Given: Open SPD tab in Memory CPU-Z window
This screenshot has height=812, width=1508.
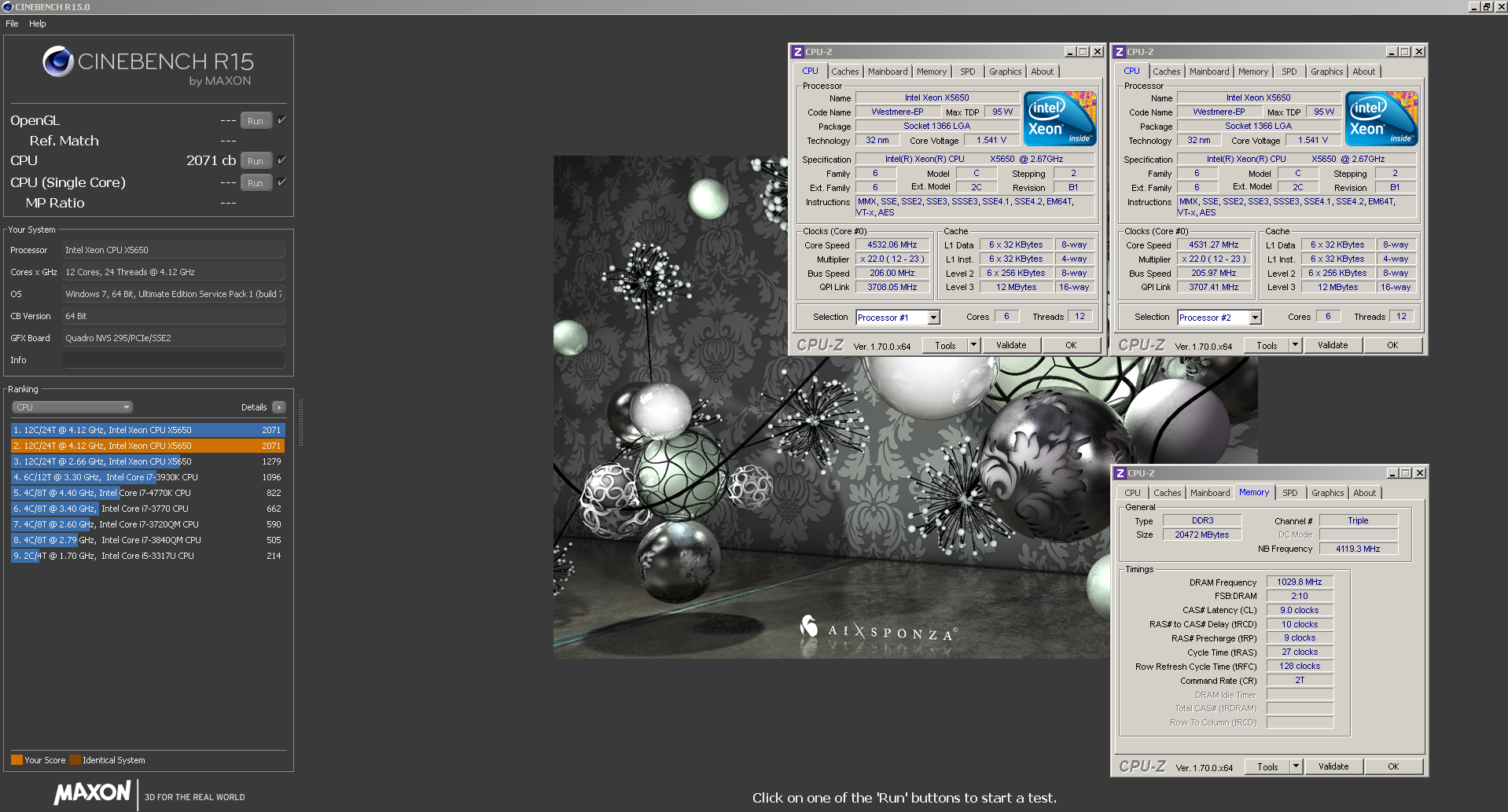Looking at the screenshot, I should click(1290, 493).
